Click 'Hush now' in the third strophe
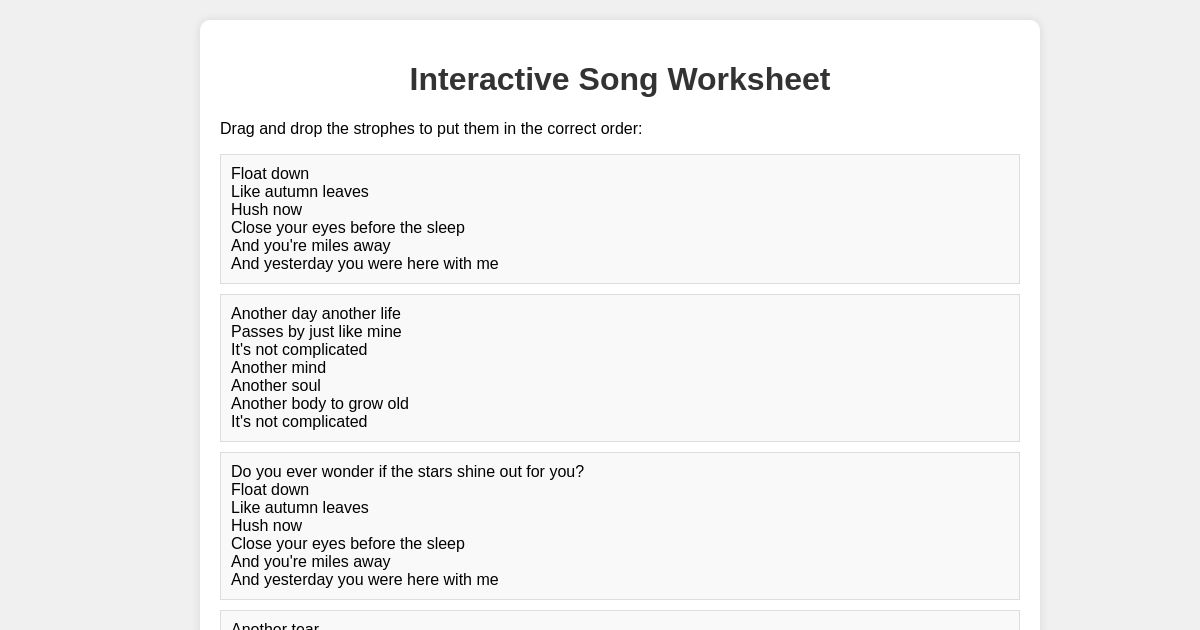This screenshot has height=630, width=1200. click(266, 525)
